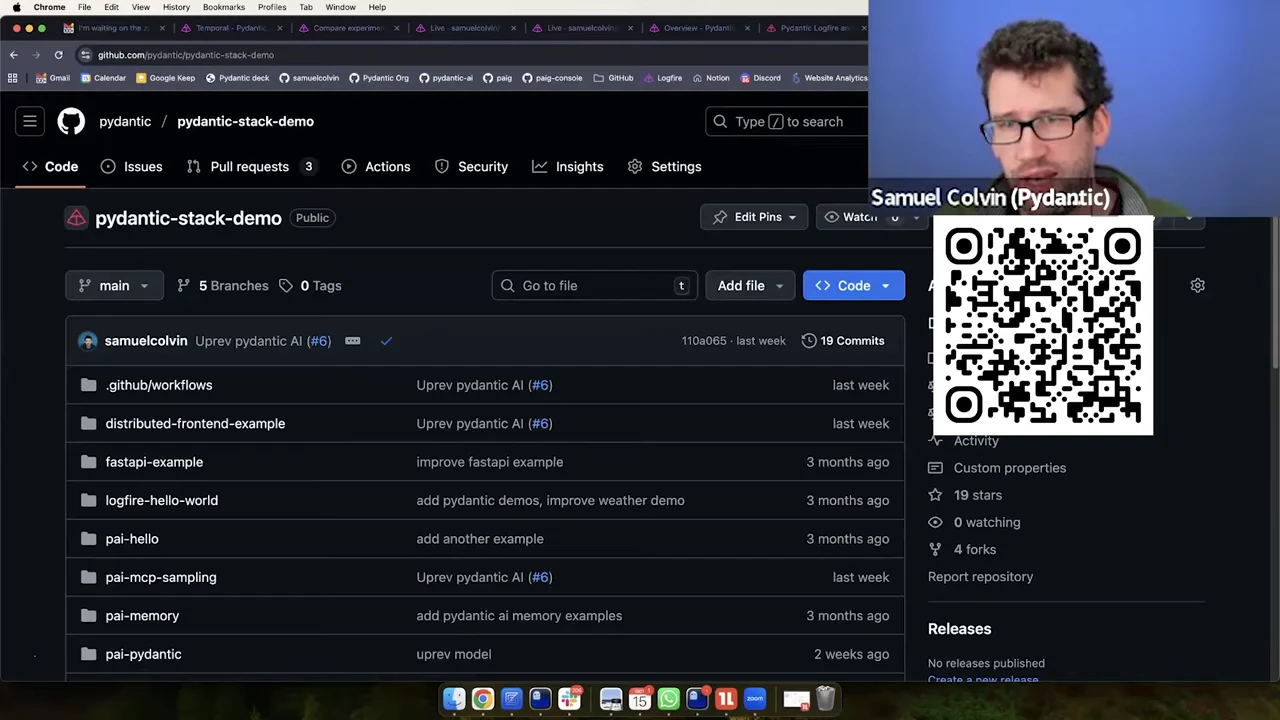Viewport: 1280px width, 720px height.
Task: Open Zoom from the Dock
Action: click(x=755, y=699)
